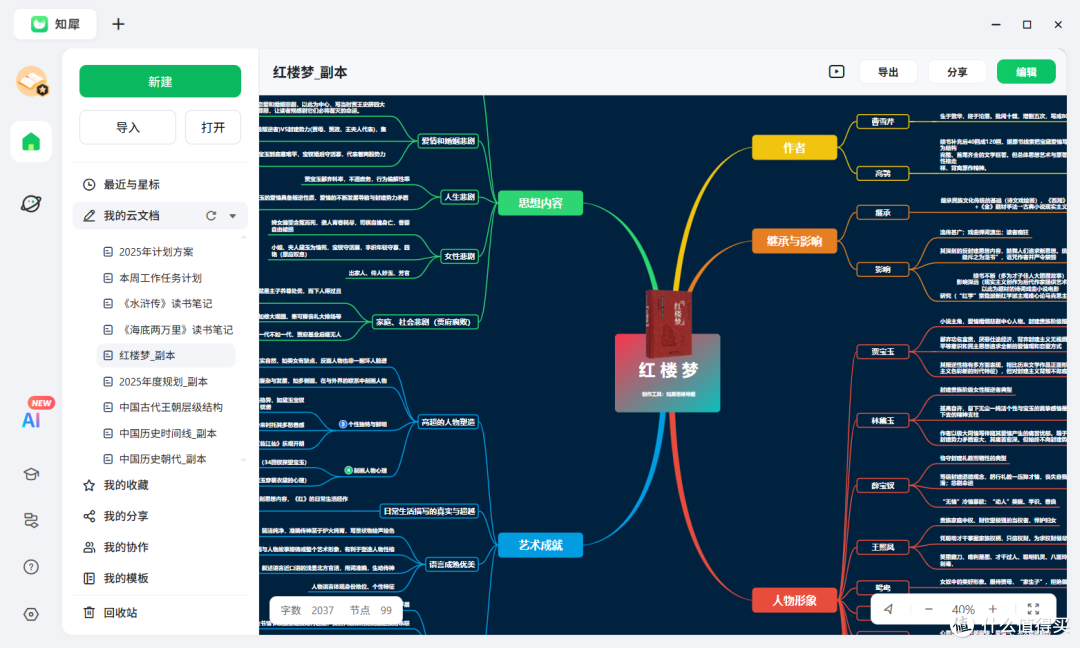1080x648 pixels.
Task: Open document 中国历史朝代_副本
Action: pyautogui.click(x=166, y=459)
